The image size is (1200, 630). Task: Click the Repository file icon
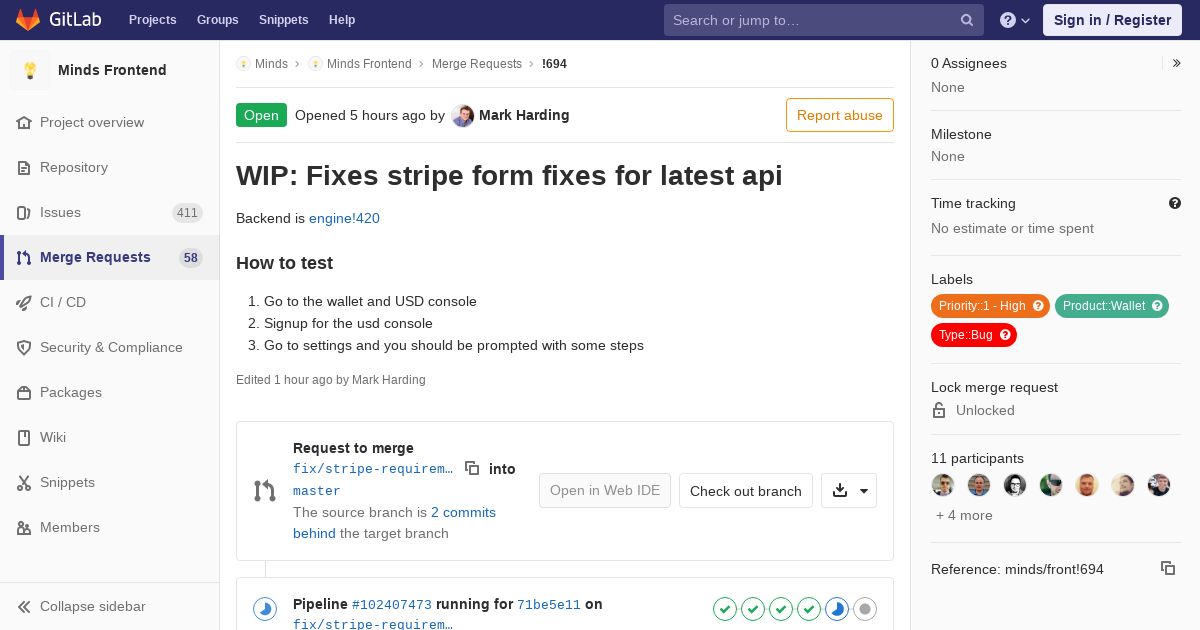tap(24, 167)
